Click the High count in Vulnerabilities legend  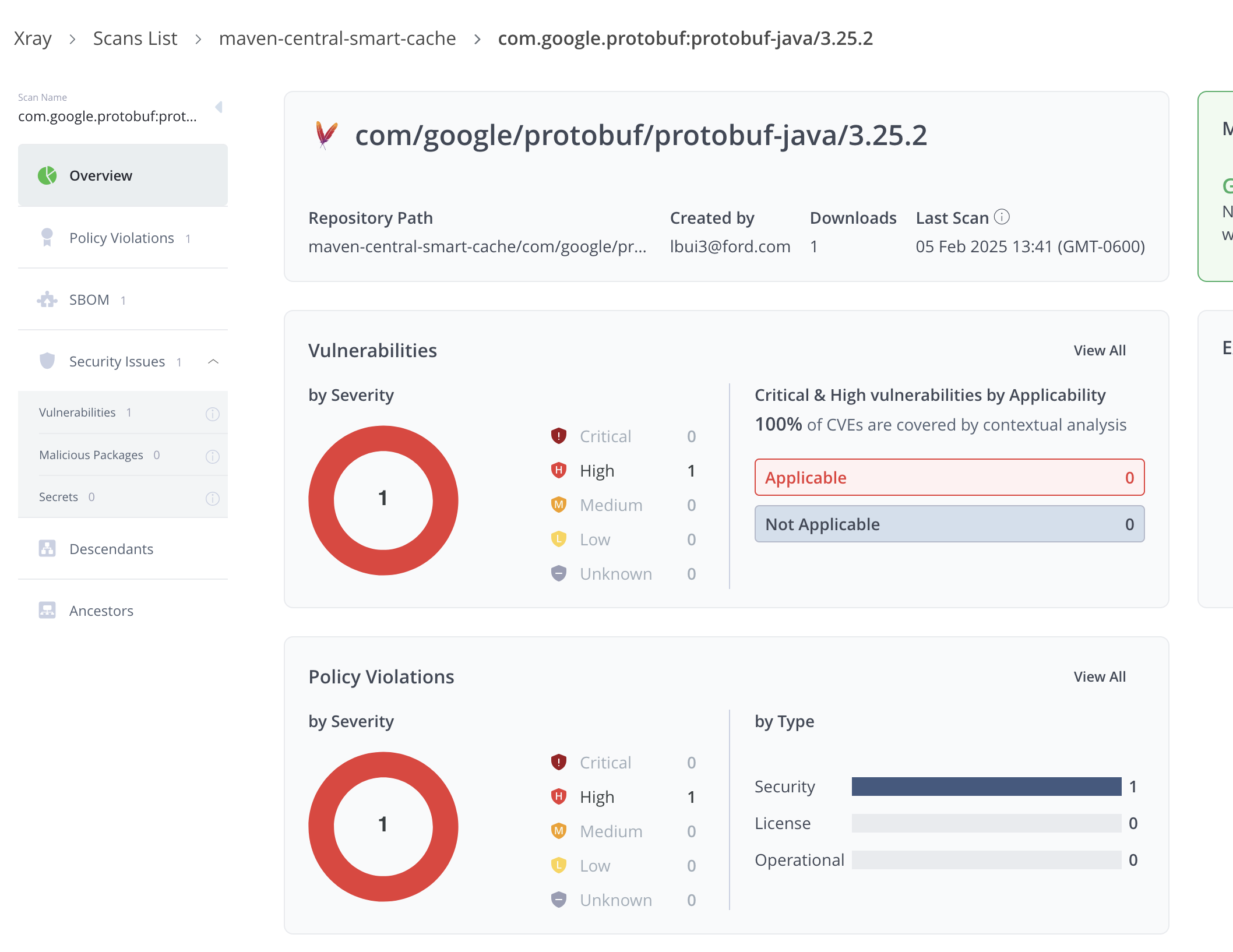point(691,471)
